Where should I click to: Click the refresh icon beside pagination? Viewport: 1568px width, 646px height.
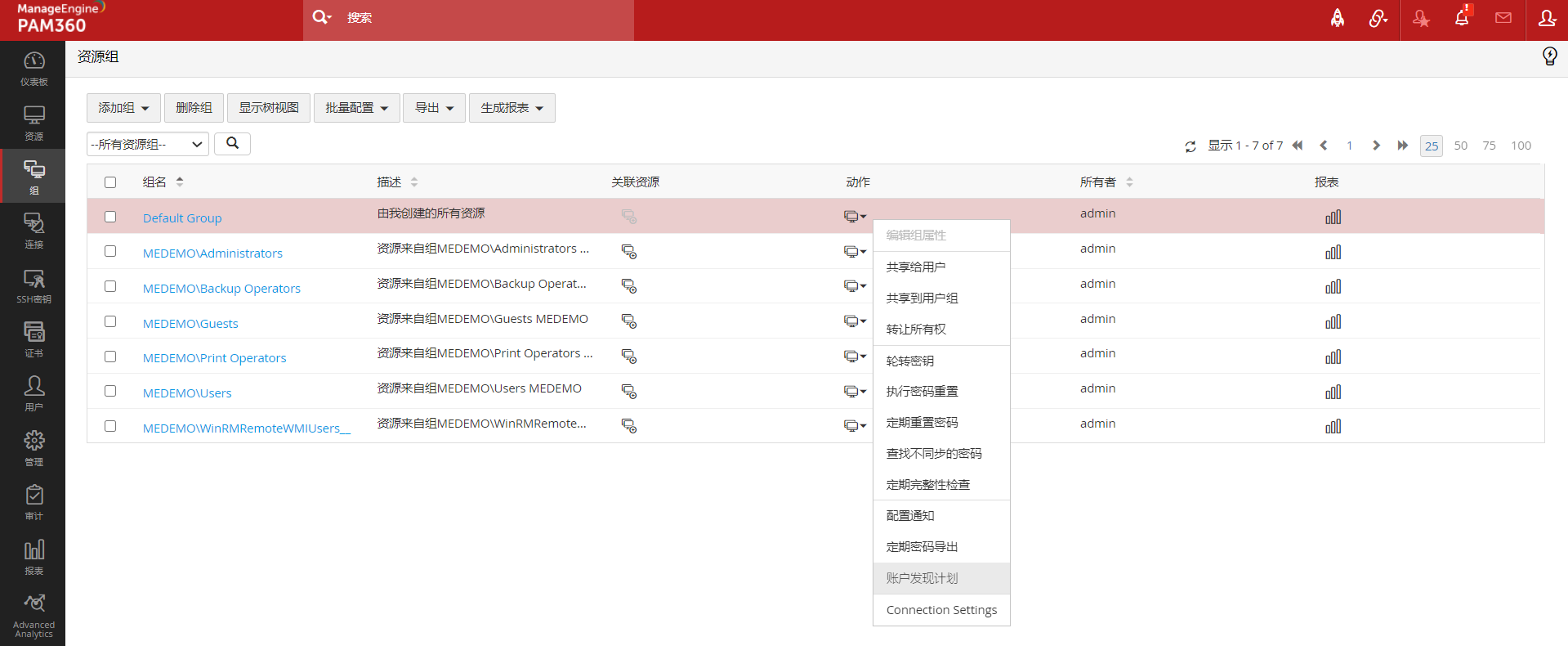pyautogui.click(x=1191, y=146)
